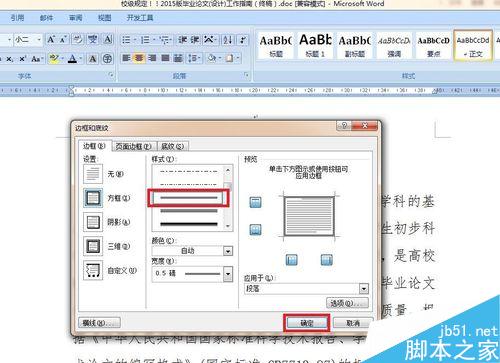Select the 无 (None) border setting
Screen dimensions: 500x363
pyautogui.click(x=93, y=174)
